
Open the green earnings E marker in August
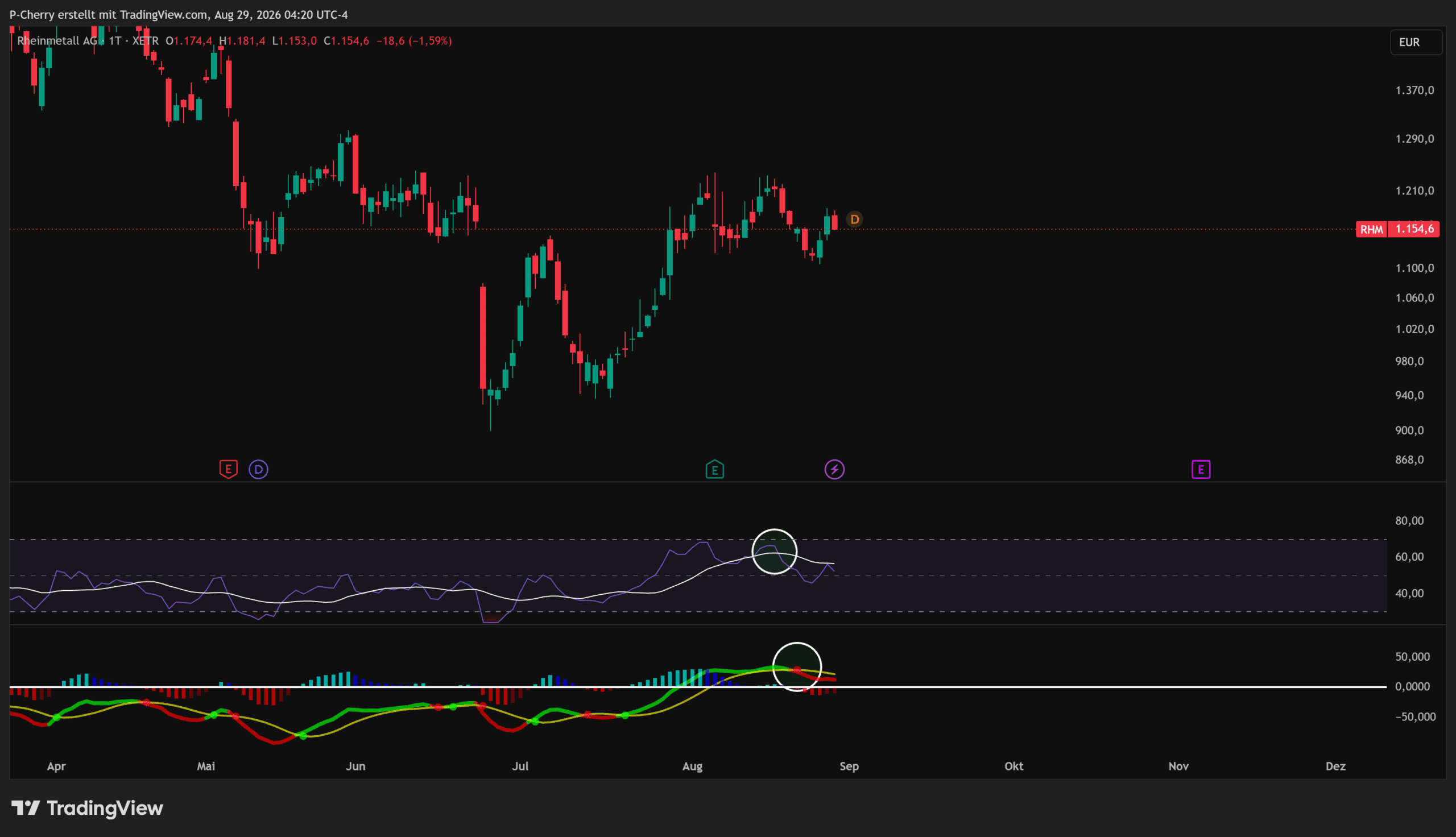coord(714,470)
